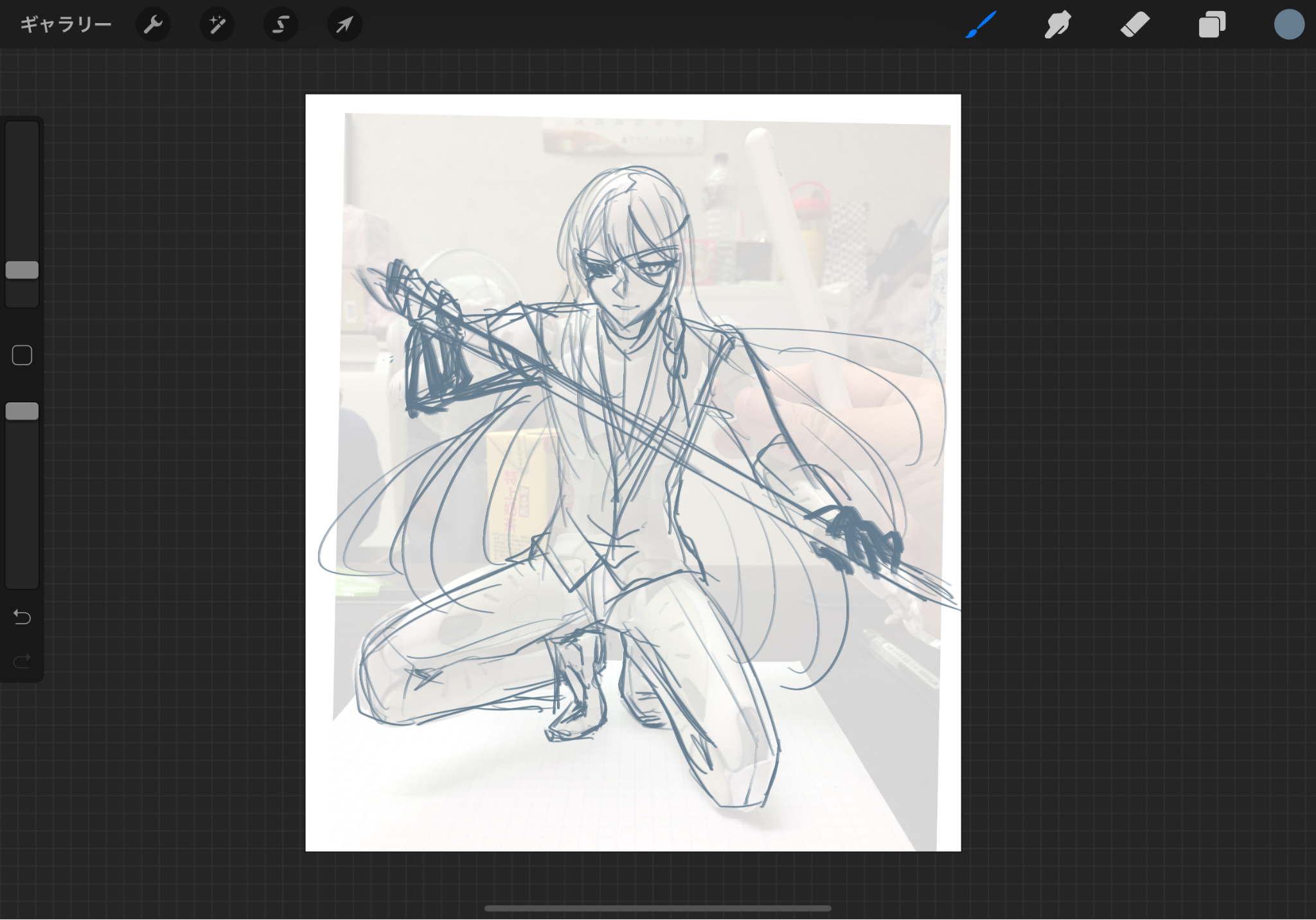Open the Adjustments magic wand menu
Screen dimensions: 1316x920
[x=217, y=25]
